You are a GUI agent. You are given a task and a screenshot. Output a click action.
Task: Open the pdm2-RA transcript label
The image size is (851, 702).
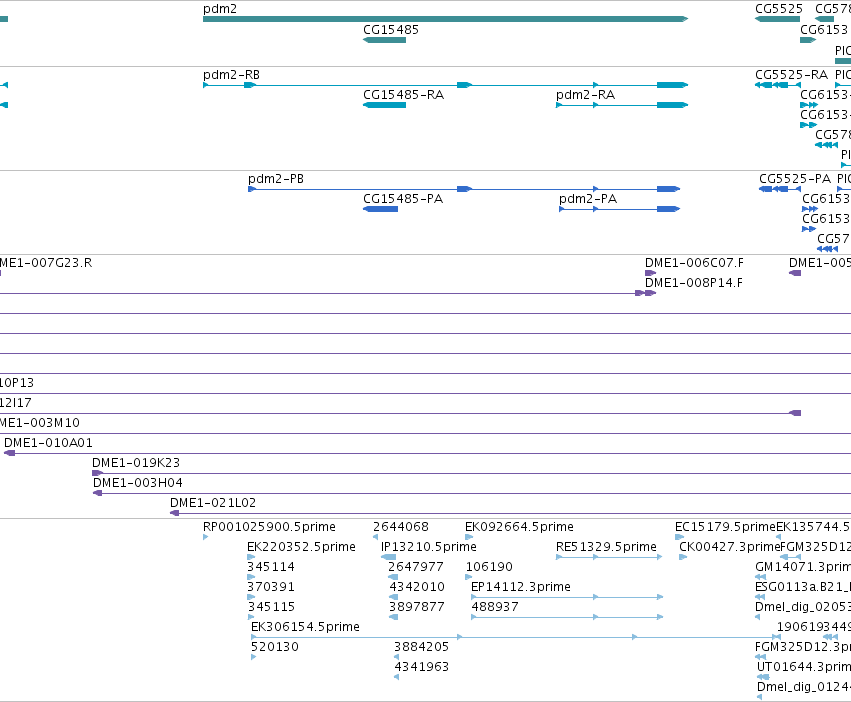pos(585,95)
